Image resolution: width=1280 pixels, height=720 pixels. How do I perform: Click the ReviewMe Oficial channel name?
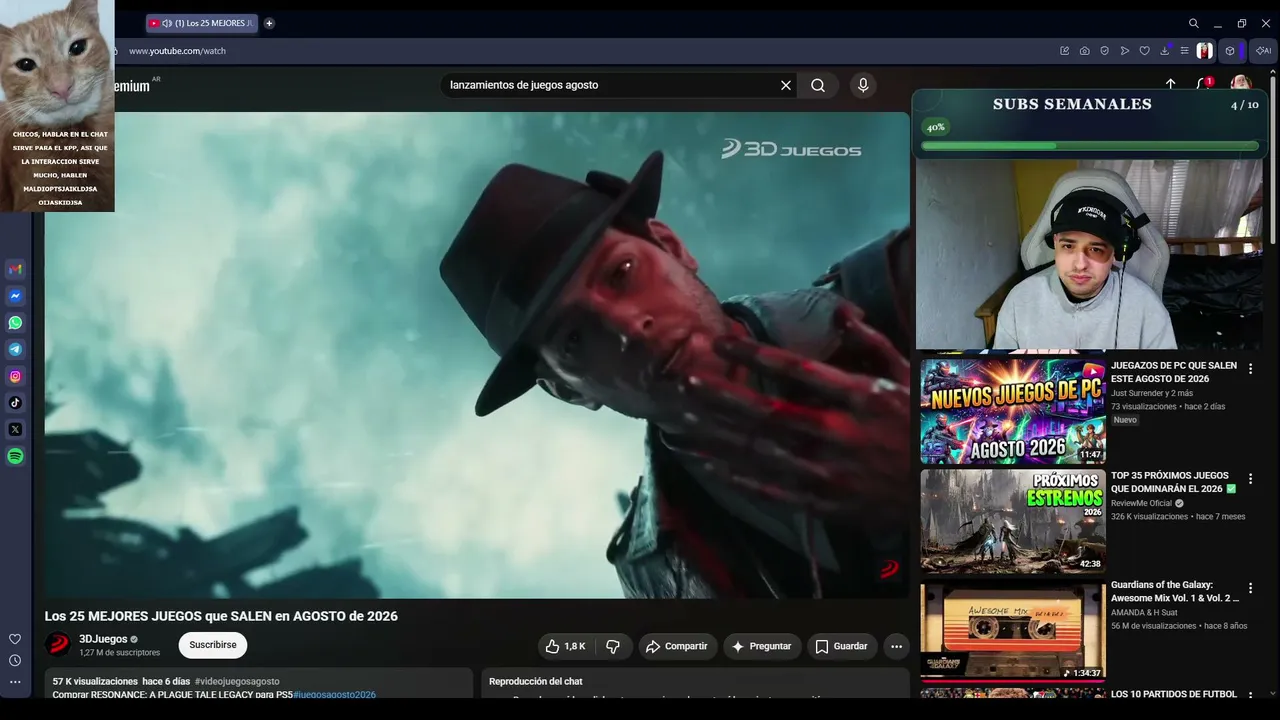[1141, 503]
